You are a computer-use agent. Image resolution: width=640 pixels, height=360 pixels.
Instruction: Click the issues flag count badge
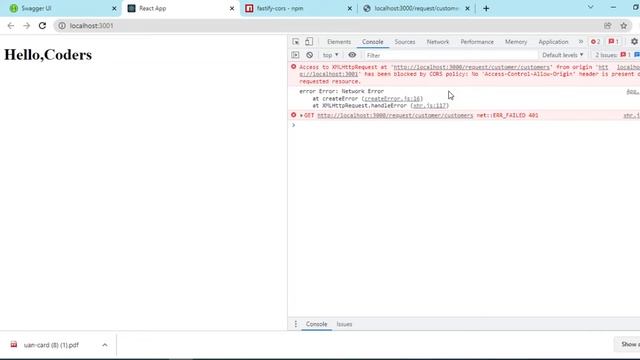[614, 42]
